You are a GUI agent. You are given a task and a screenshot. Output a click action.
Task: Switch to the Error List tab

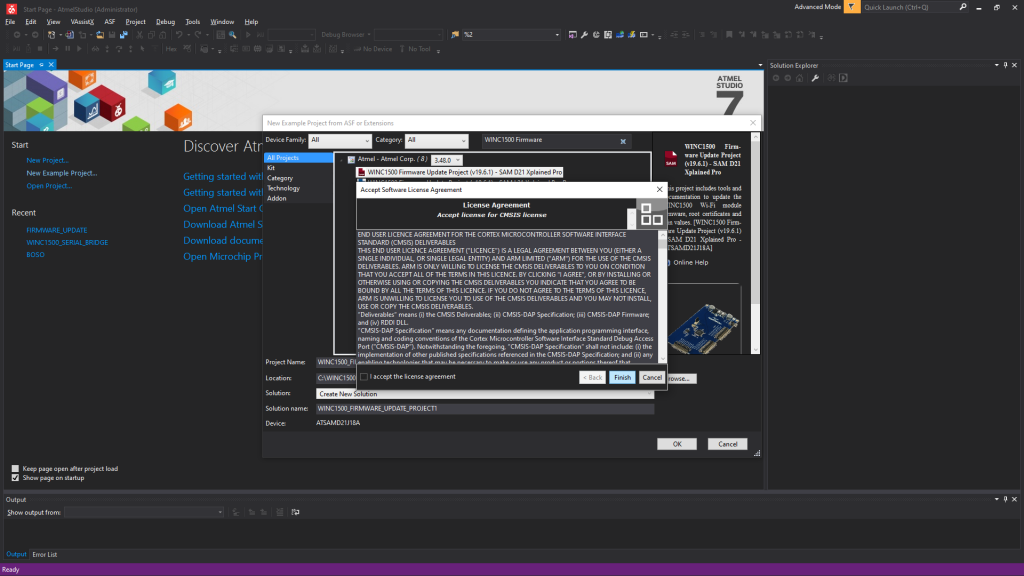pyautogui.click(x=44, y=554)
